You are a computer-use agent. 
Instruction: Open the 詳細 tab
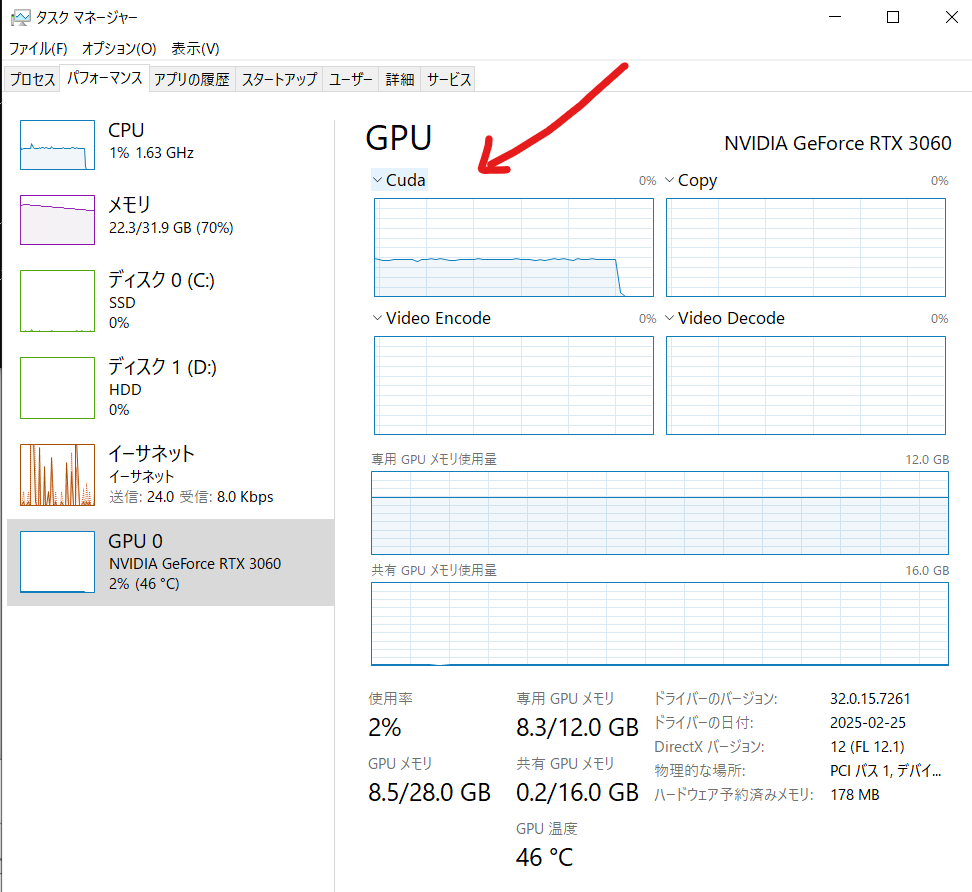[x=399, y=79]
